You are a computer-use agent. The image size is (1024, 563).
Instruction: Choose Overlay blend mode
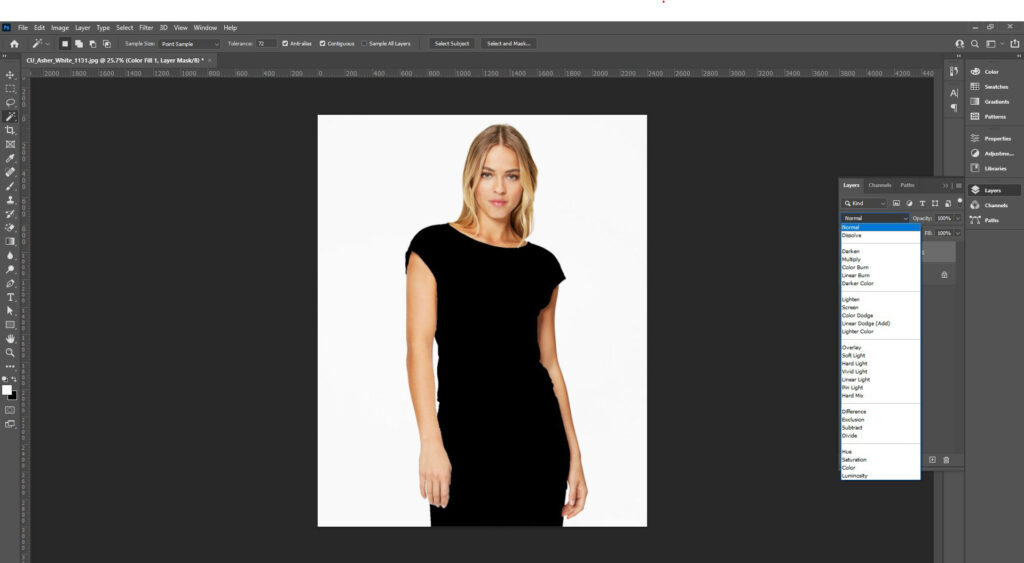852,347
